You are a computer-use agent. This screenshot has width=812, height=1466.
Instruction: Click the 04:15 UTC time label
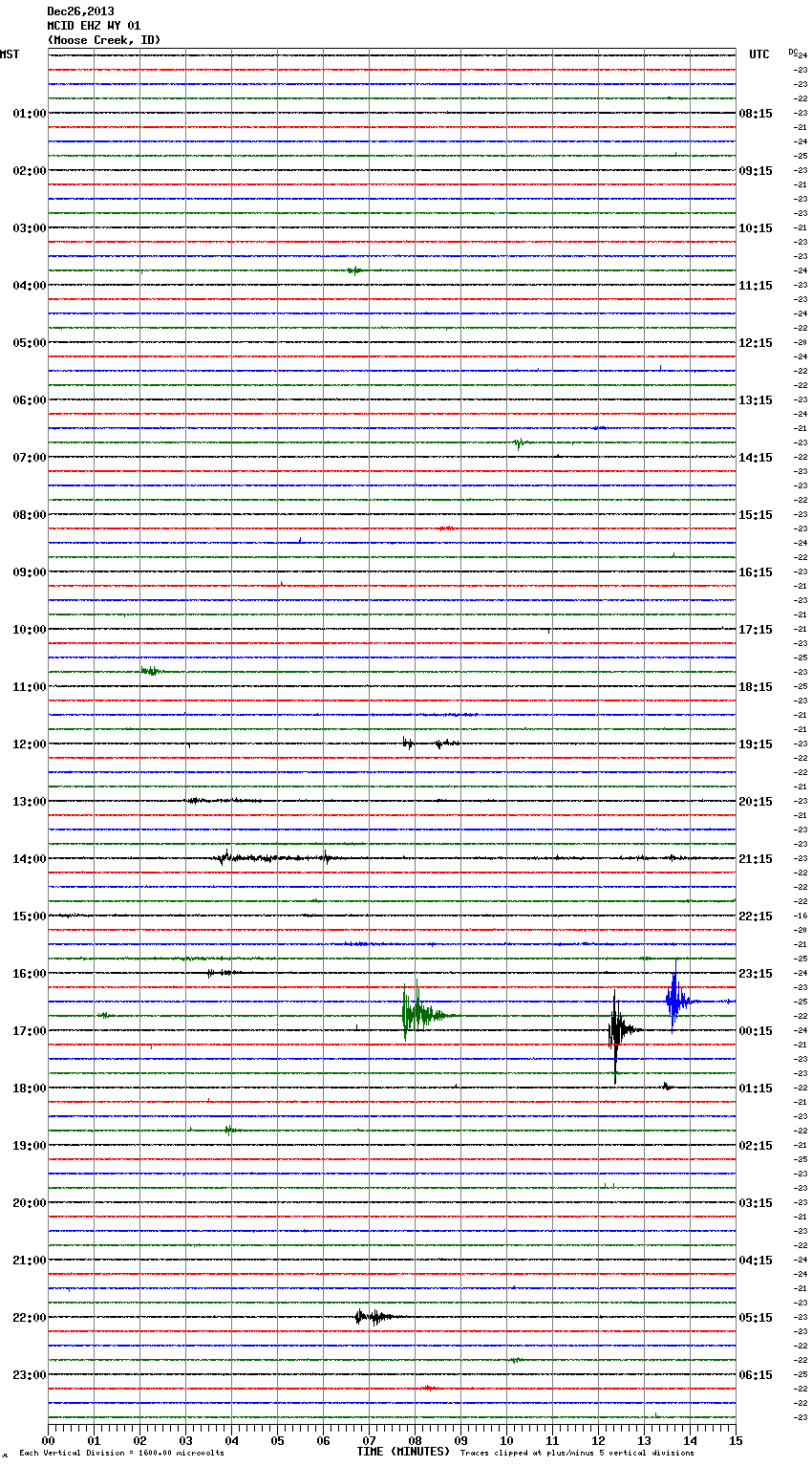756,1261
